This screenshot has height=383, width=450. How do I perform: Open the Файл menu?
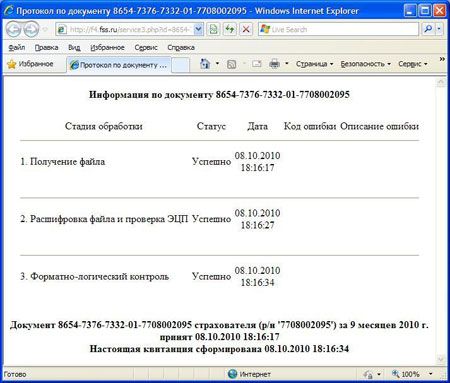click(17, 47)
